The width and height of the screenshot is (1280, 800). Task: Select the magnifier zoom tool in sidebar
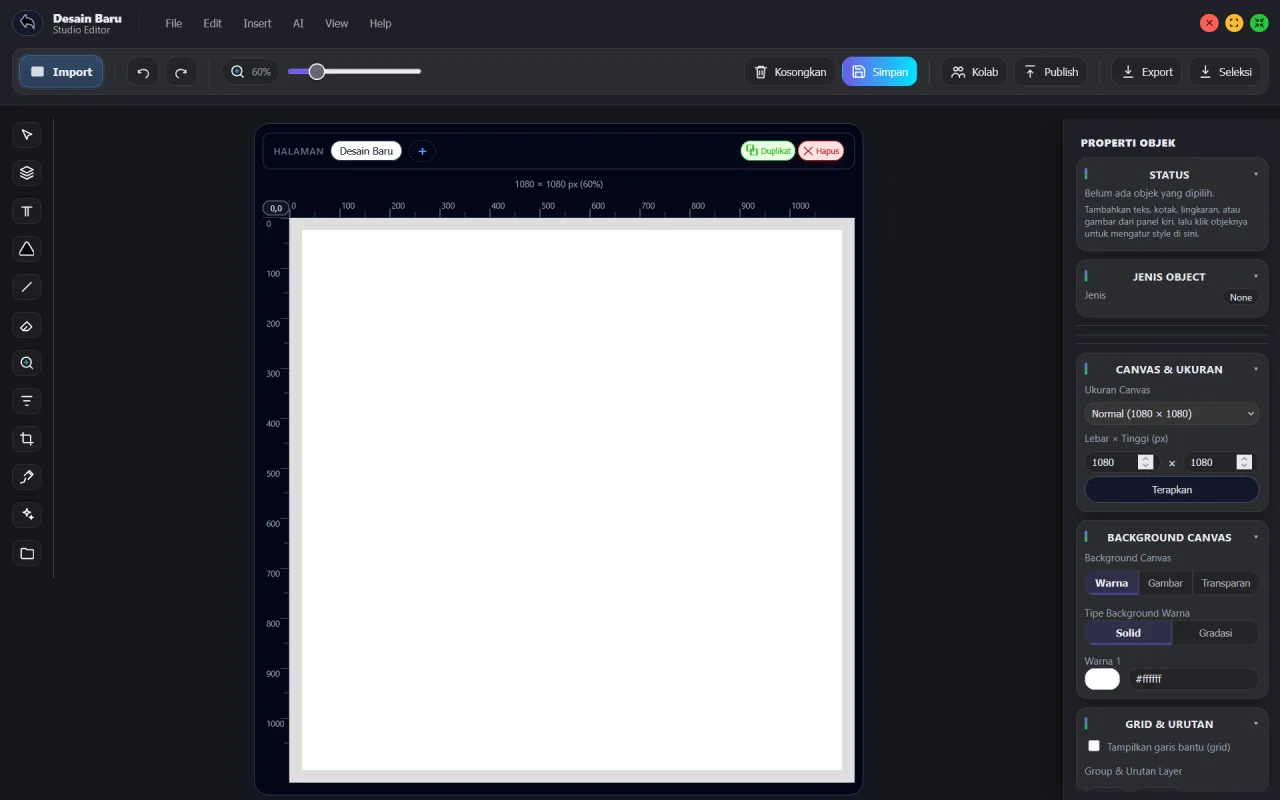click(27, 363)
